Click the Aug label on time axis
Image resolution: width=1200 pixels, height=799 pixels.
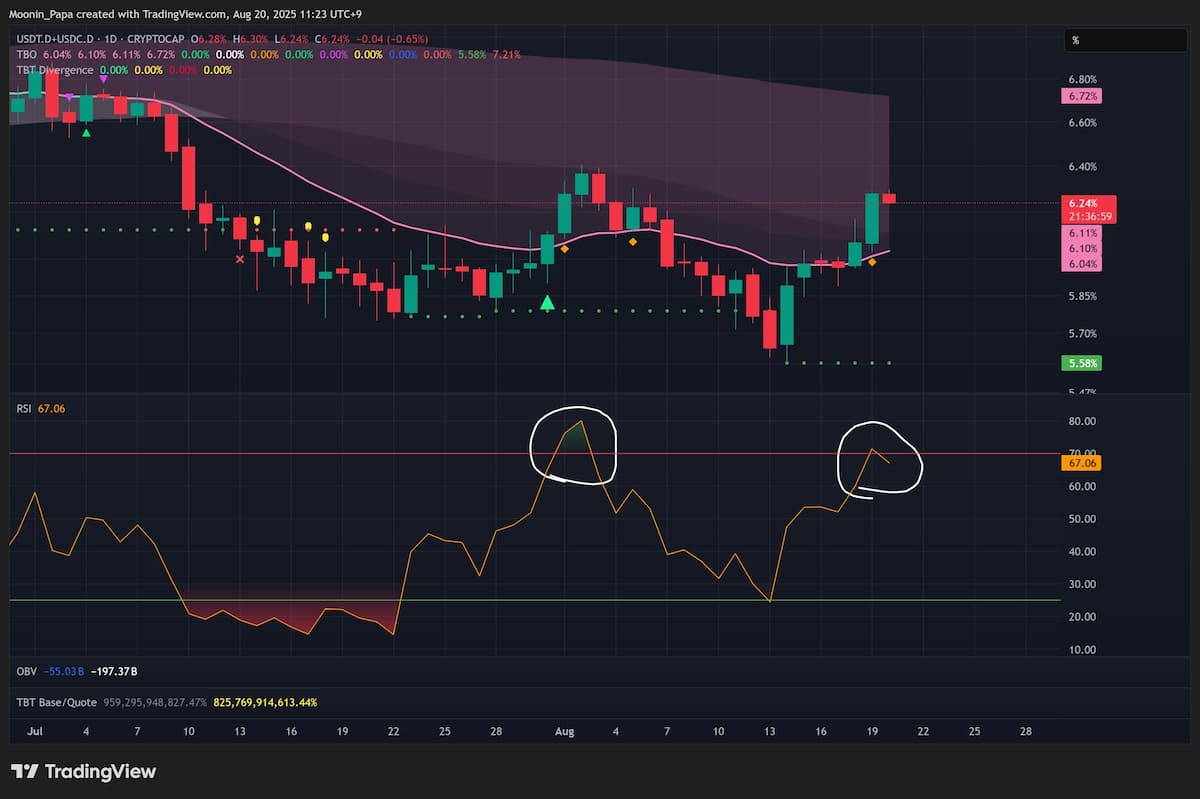click(x=565, y=732)
